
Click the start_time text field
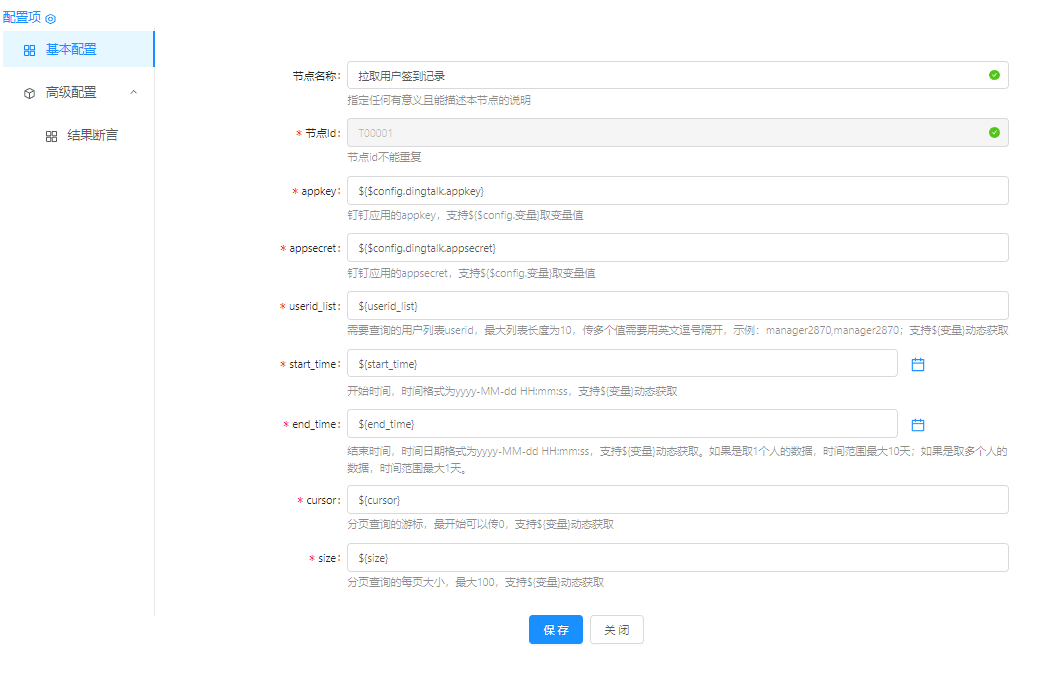coord(621,364)
